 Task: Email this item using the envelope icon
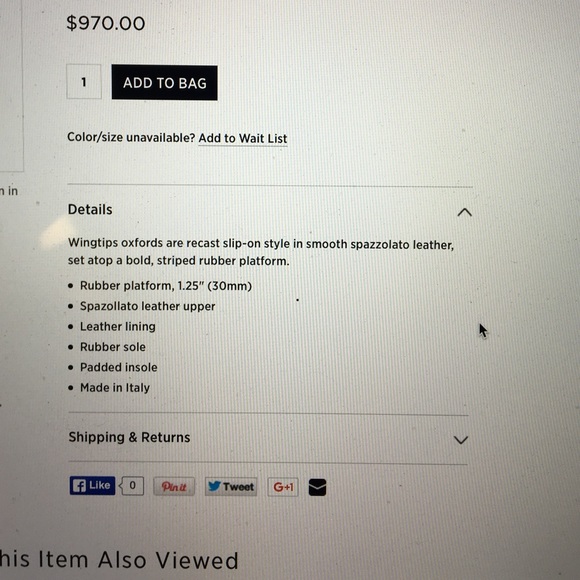tap(317, 487)
